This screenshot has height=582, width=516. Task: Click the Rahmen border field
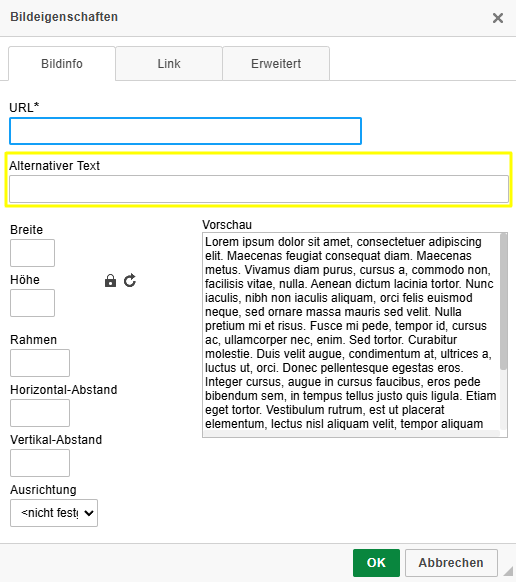tap(40, 363)
